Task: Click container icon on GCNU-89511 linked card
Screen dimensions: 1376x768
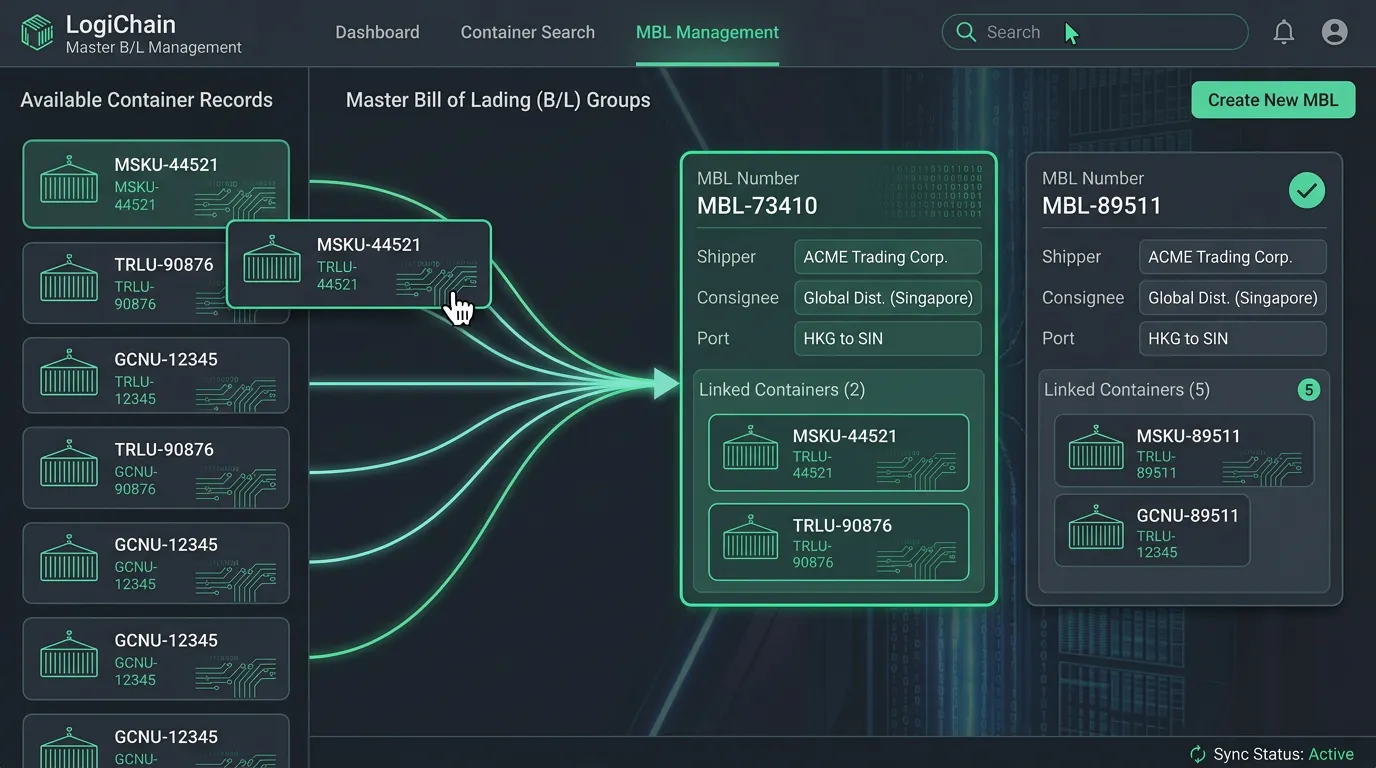Action: point(1096,530)
